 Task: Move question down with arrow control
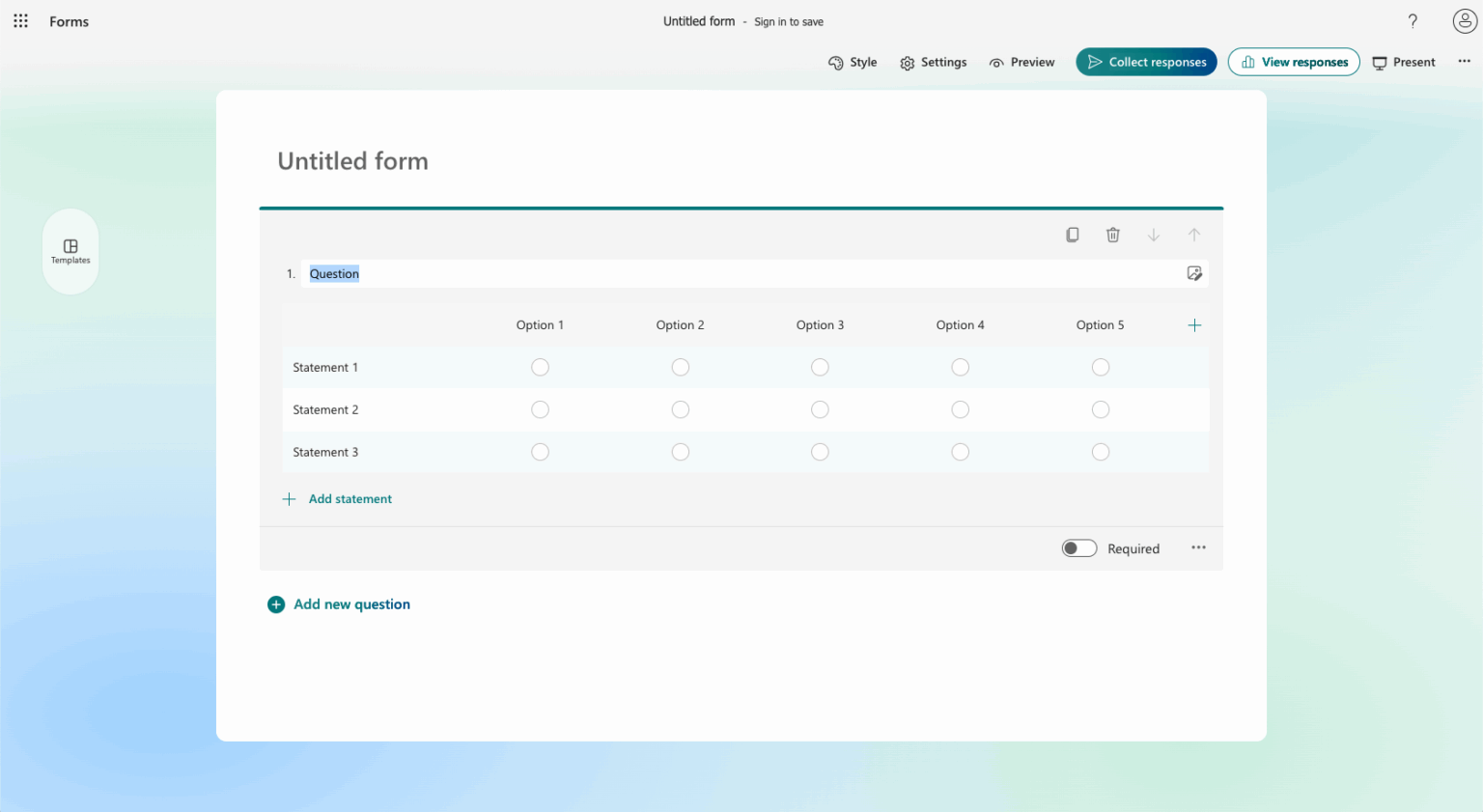(1154, 235)
